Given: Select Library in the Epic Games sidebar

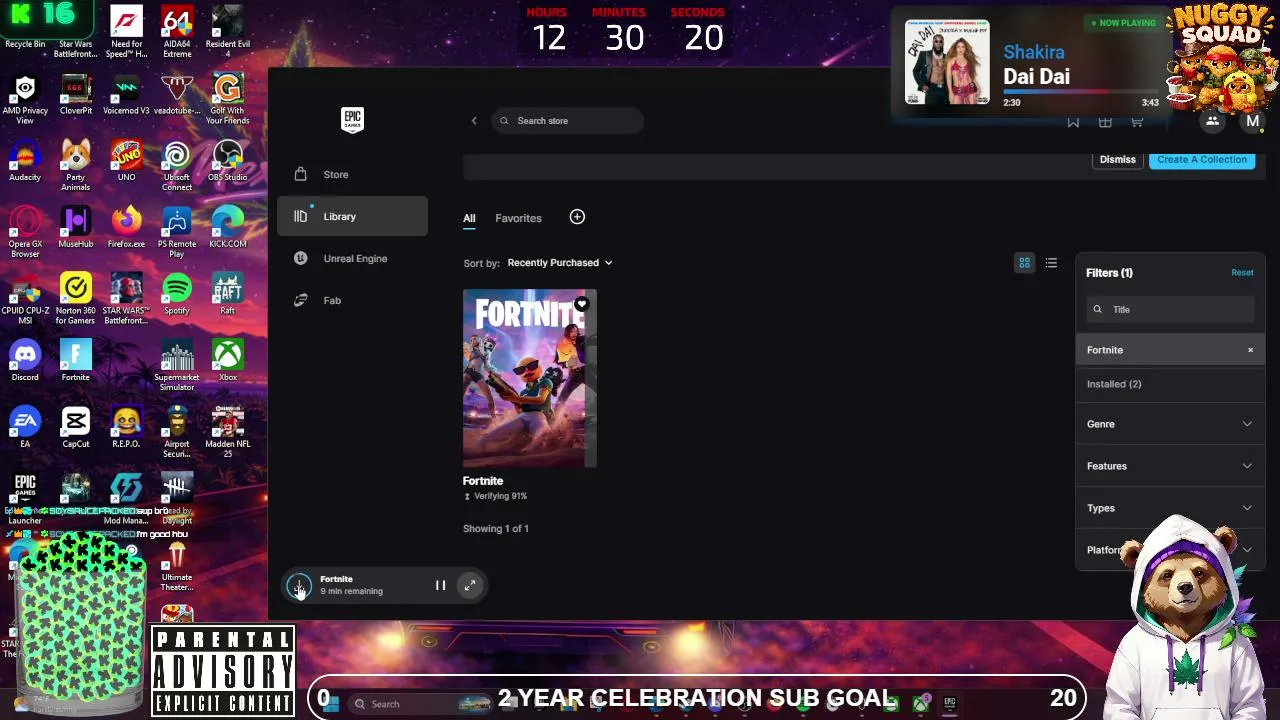Looking at the screenshot, I should (352, 216).
